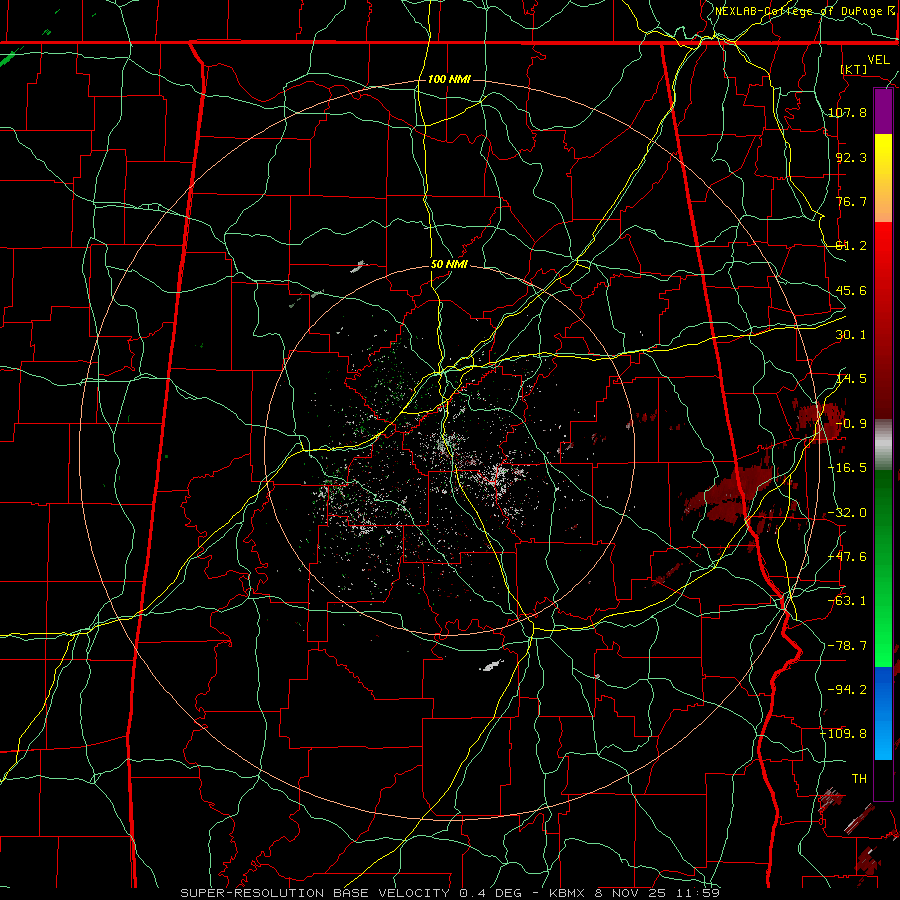Screen dimensions: 900x900
Task: Pick the purple segment of the color bar
Action: (883, 112)
